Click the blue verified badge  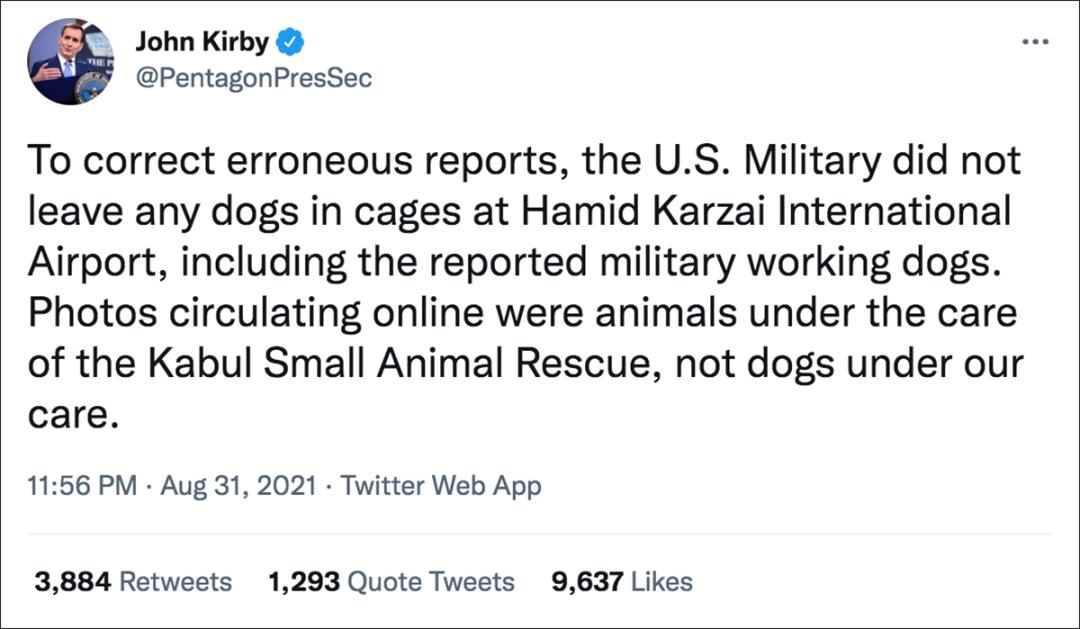(x=290, y=43)
